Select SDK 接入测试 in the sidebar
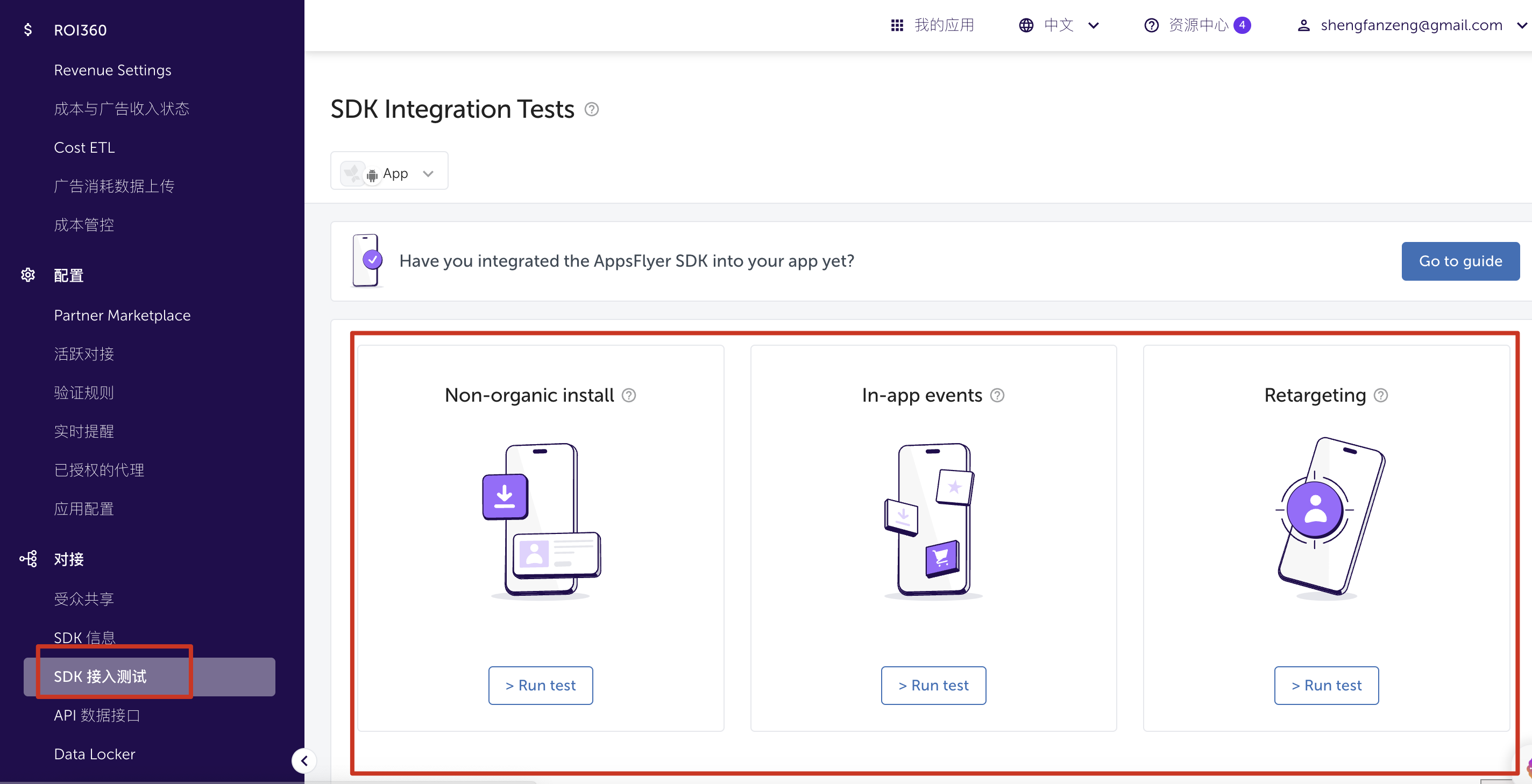 (x=100, y=676)
